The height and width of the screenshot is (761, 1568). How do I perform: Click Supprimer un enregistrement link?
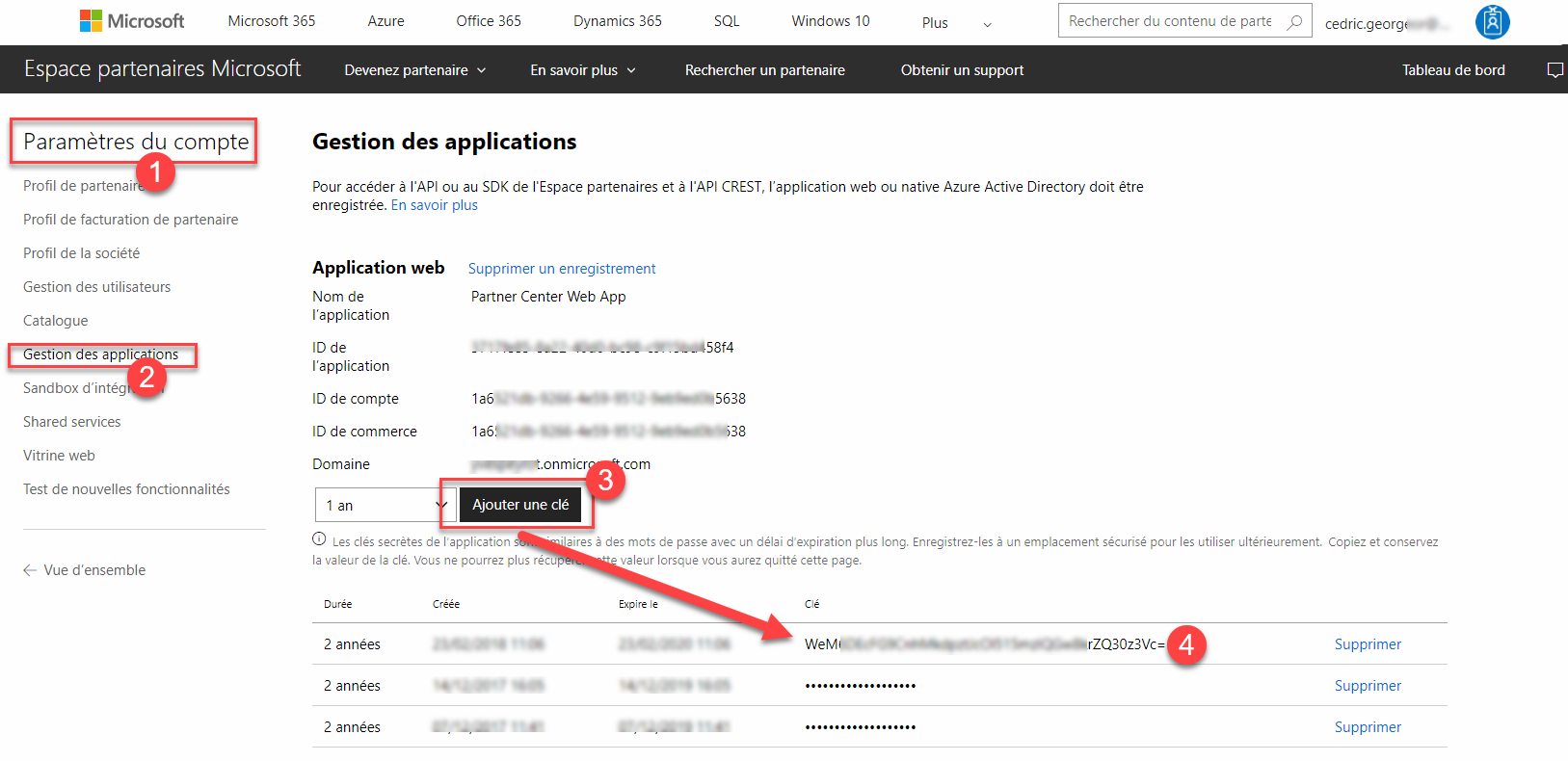click(562, 269)
